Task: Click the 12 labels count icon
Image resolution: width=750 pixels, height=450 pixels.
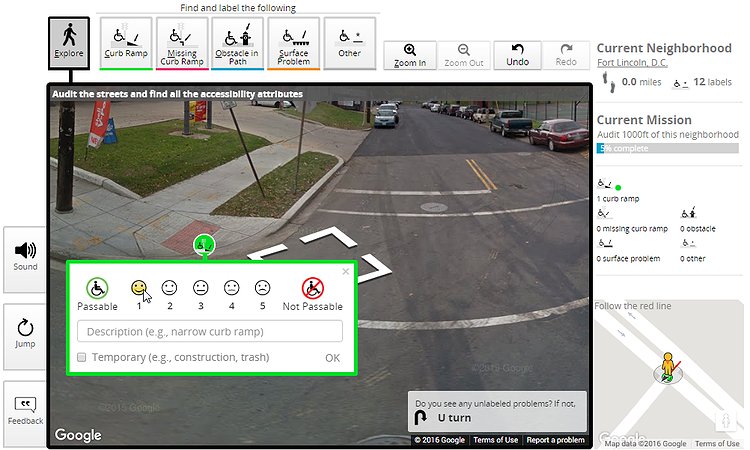Action: coord(681,83)
